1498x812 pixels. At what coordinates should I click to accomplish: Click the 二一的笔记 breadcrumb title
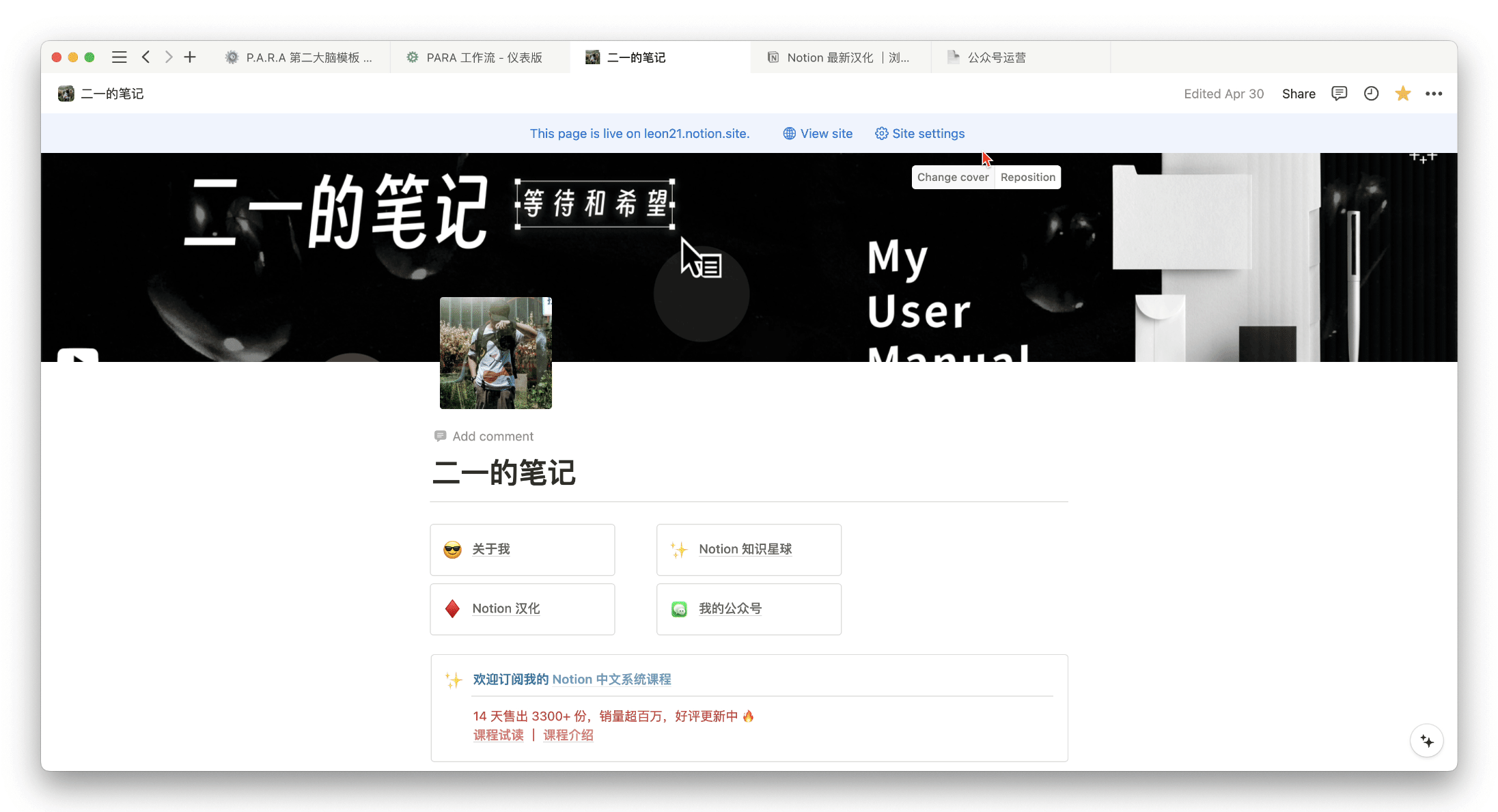pyautogui.click(x=112, y=94)
